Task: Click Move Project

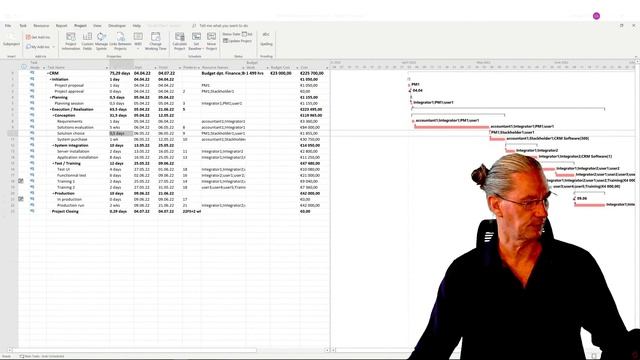Action: point(211,41)
